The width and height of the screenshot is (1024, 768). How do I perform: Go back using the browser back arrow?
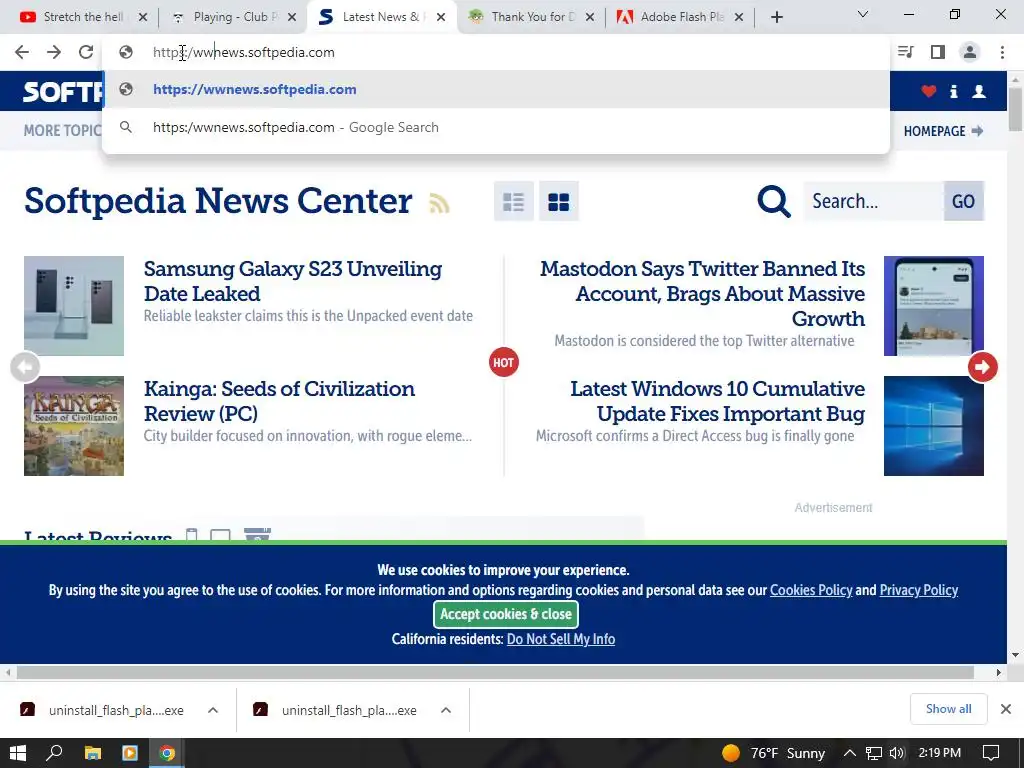(22, 52)
